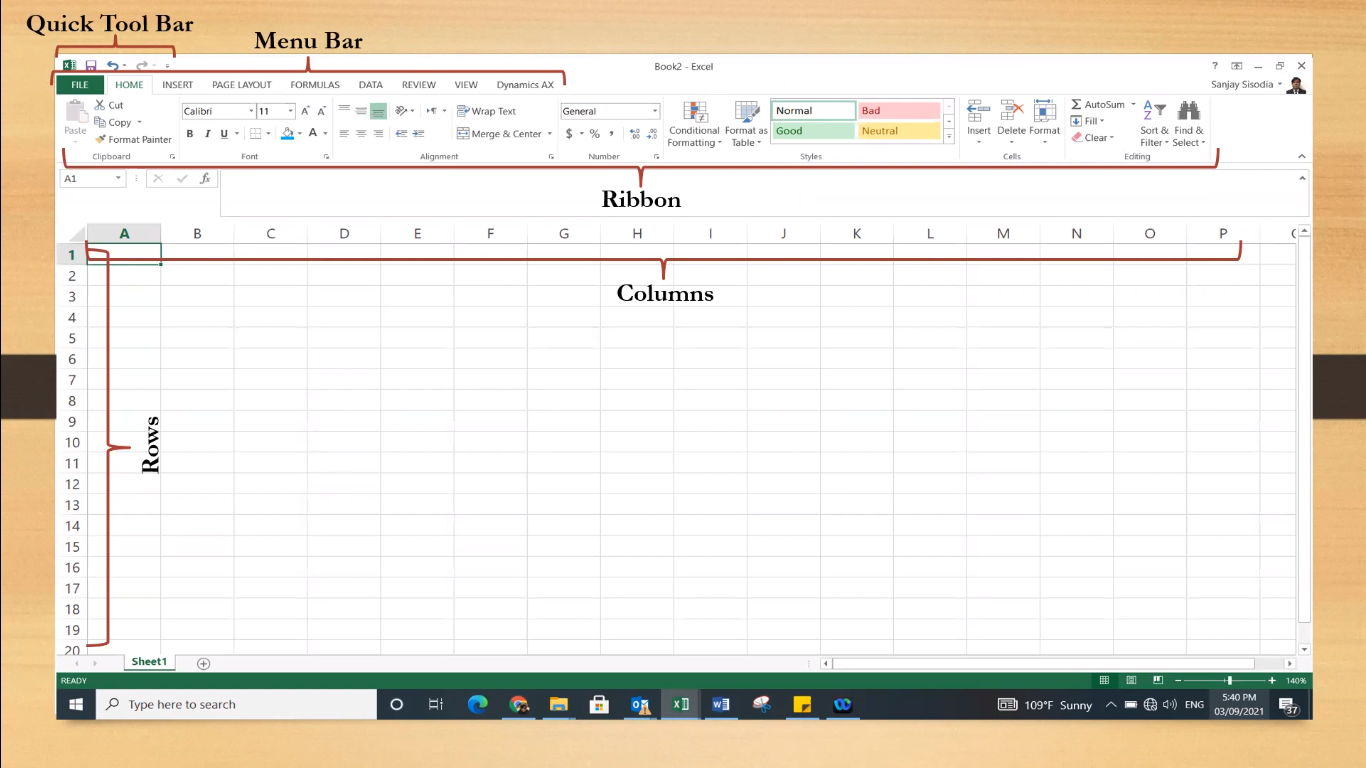
Task: Click the Percent Style icon
Action: click(x=594, y=134)
